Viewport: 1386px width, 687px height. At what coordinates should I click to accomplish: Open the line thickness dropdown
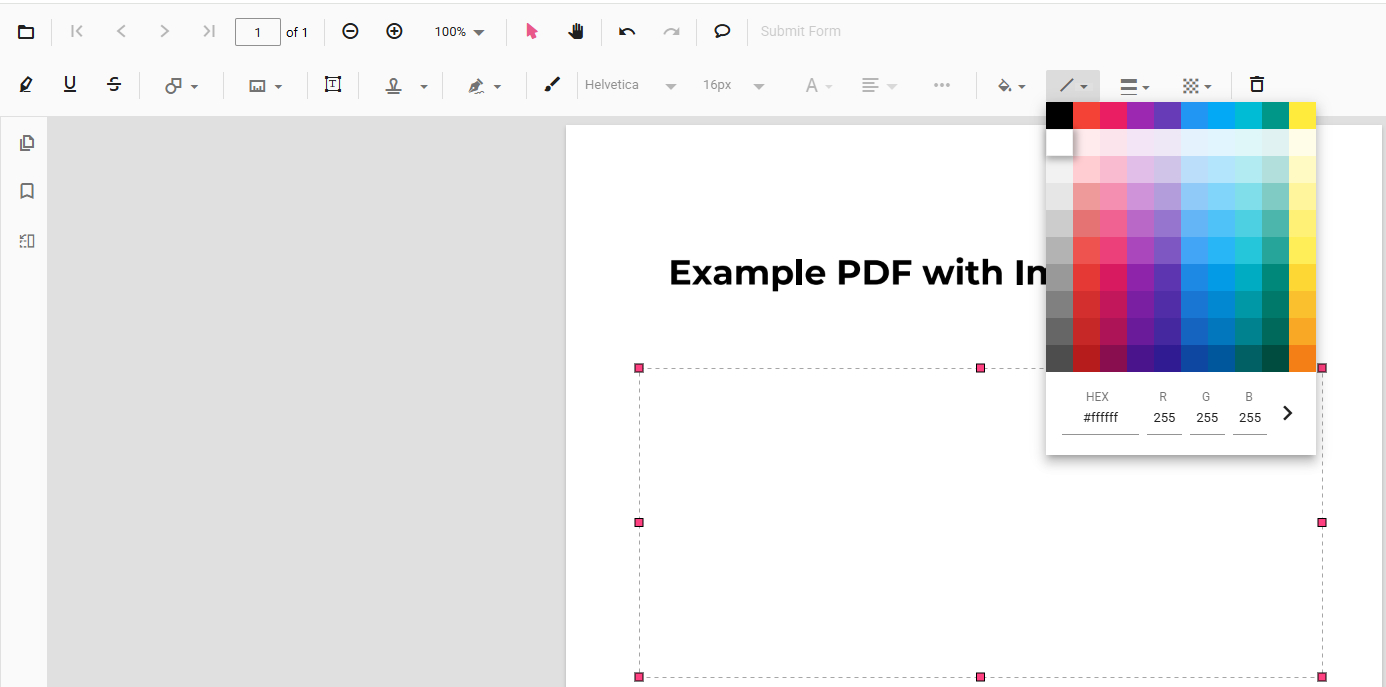1134,86
